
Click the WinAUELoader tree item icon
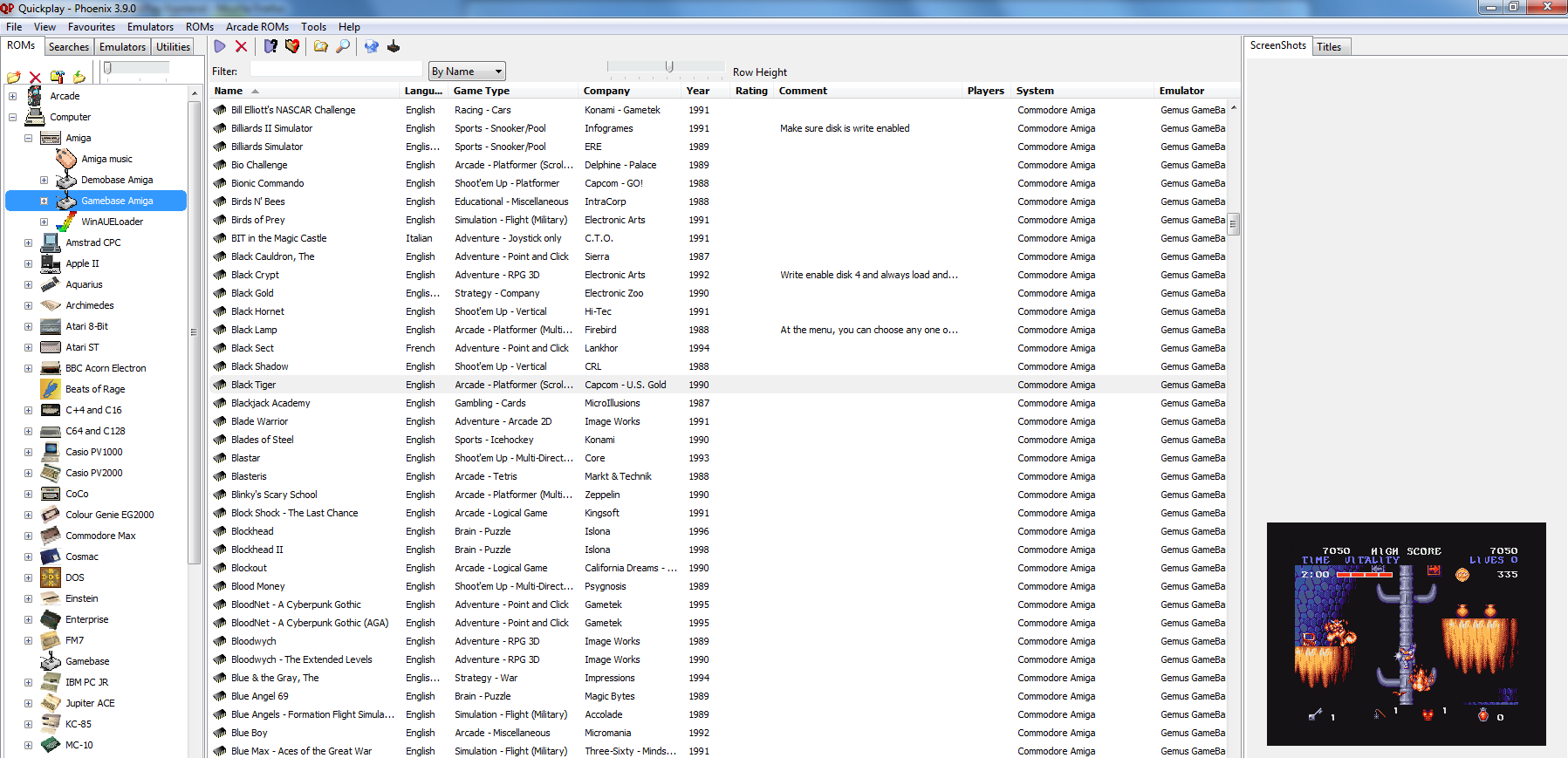(x=66, y=222)
